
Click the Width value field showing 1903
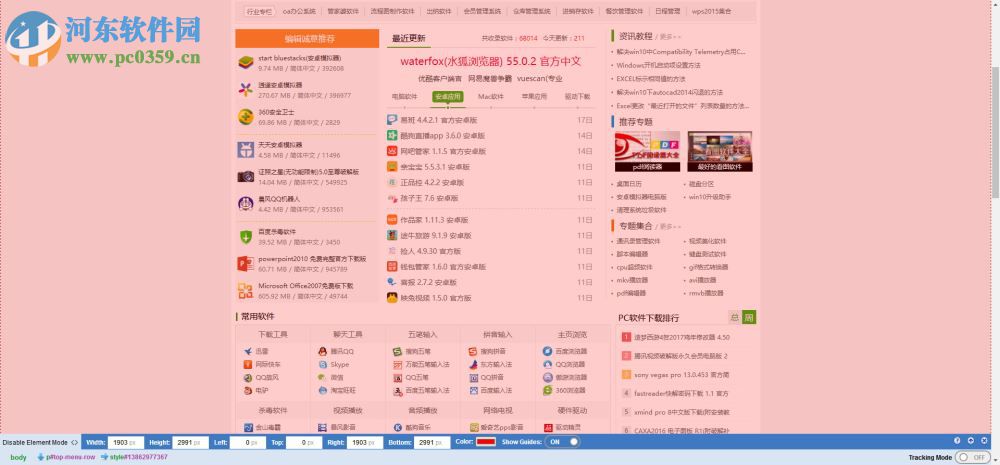125,442
